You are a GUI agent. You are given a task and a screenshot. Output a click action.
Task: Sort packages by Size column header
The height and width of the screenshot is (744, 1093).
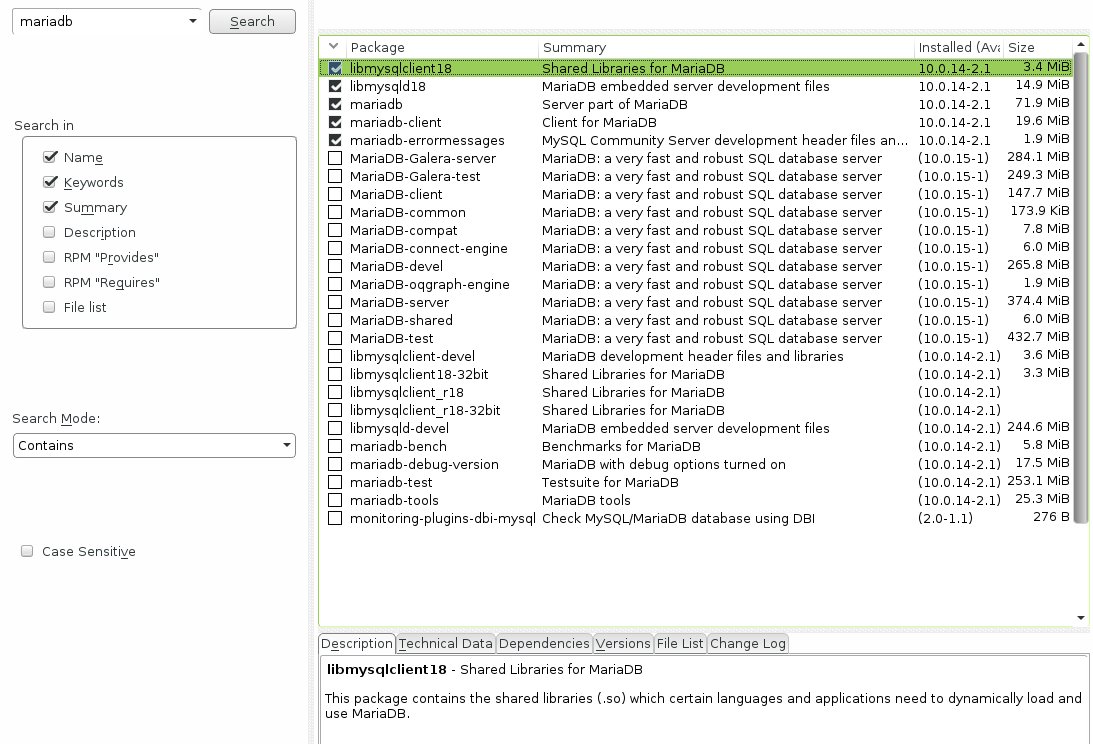pyautogui.click(x=1035, y=47)
